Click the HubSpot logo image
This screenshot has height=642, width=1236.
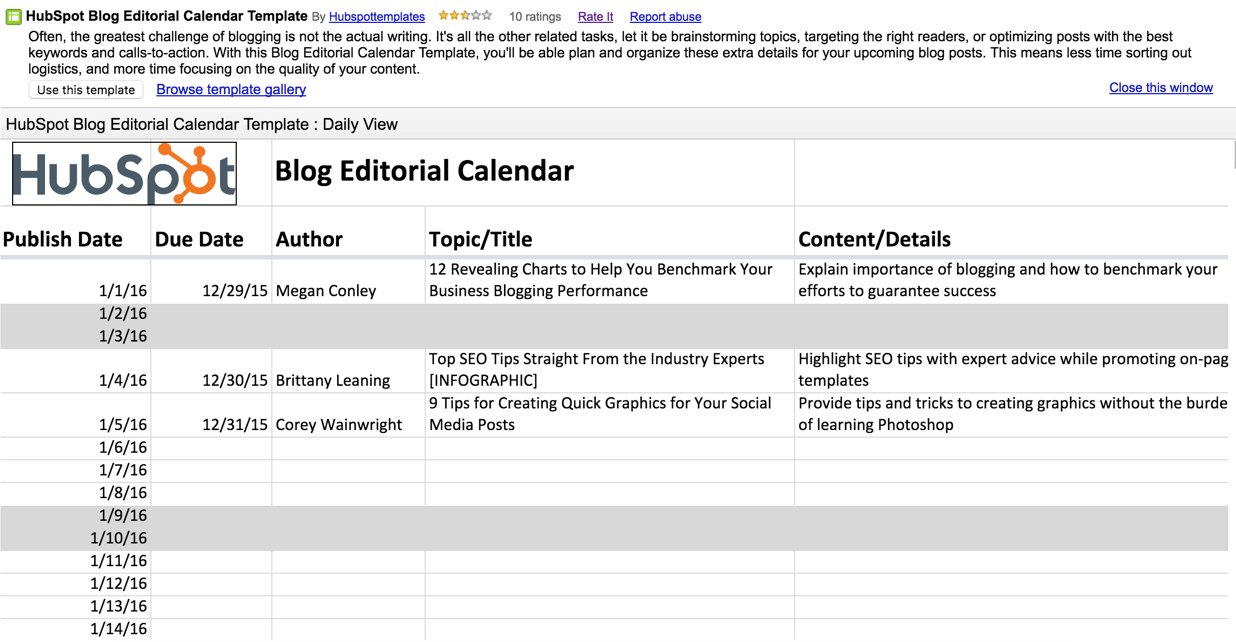point(125,174)
